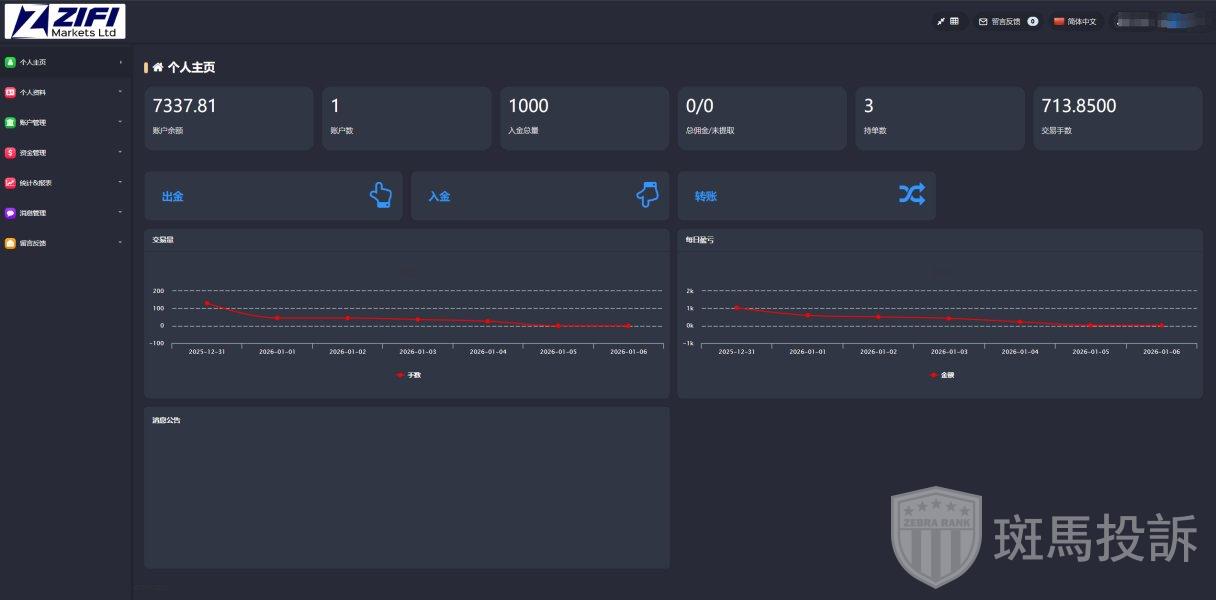Open the 简体中文 language dropdown
The height and width of the screenshot is (600, 1216).
[x=1075, y=21]
